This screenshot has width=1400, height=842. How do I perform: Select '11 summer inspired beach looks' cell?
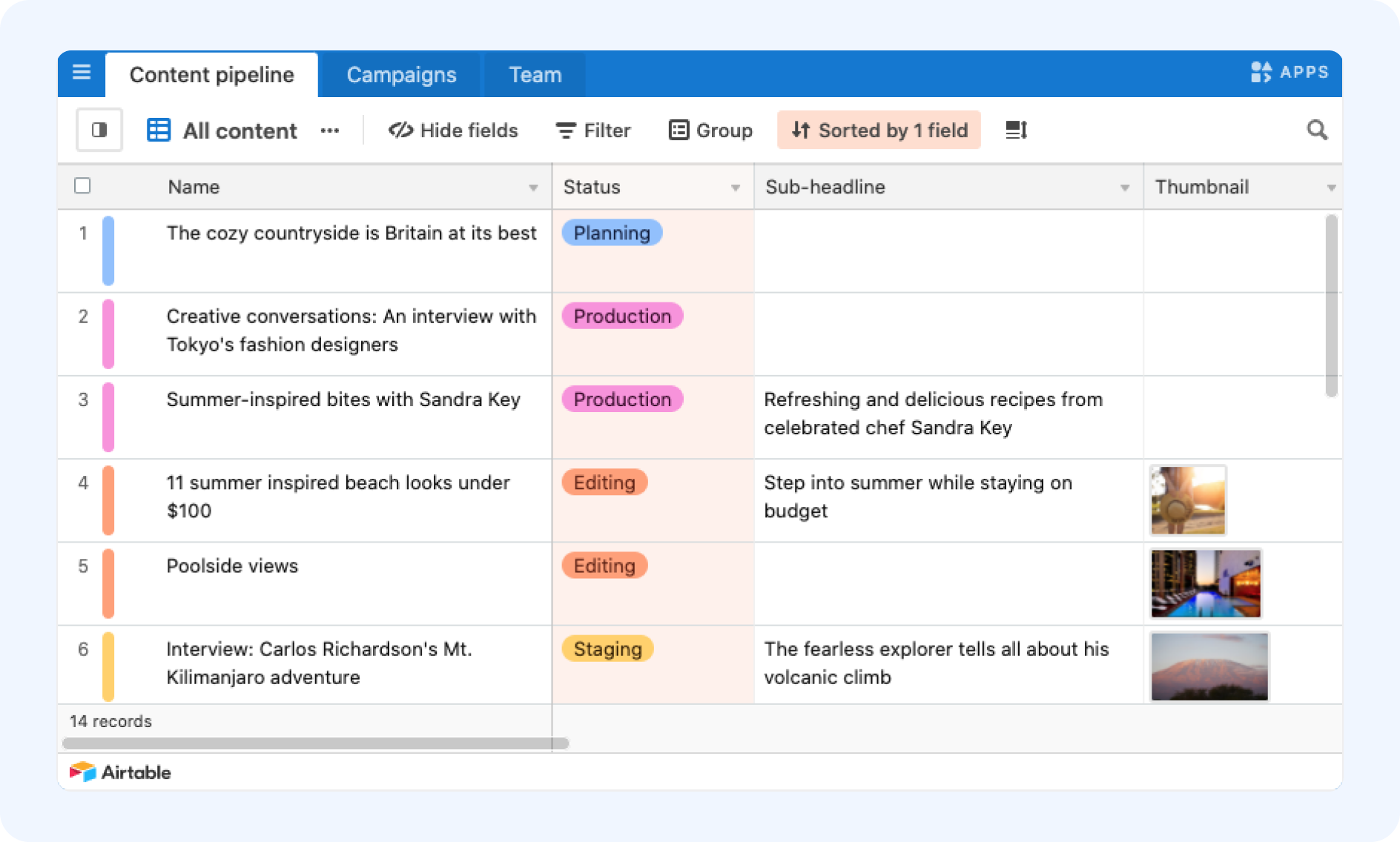tap(337, 497)
